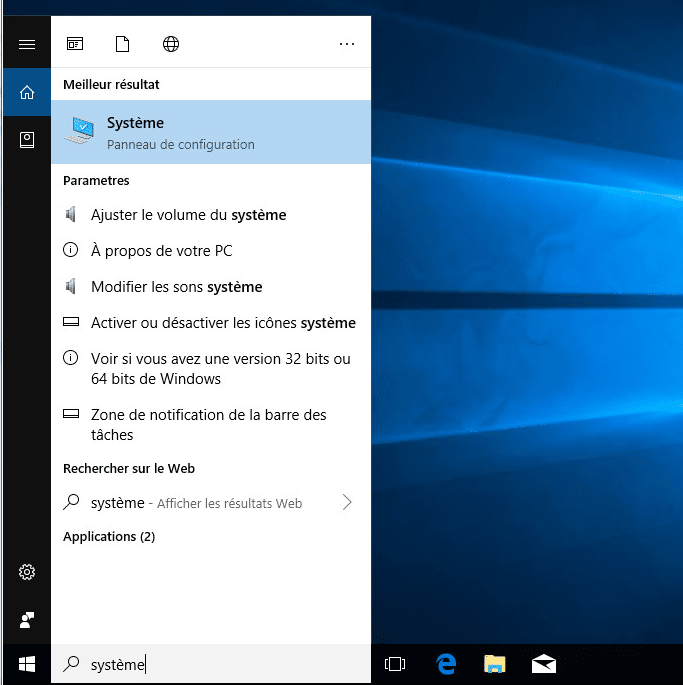Open Mail app from taskbar
Screen dimensions: 683x685
coord(544,664)
